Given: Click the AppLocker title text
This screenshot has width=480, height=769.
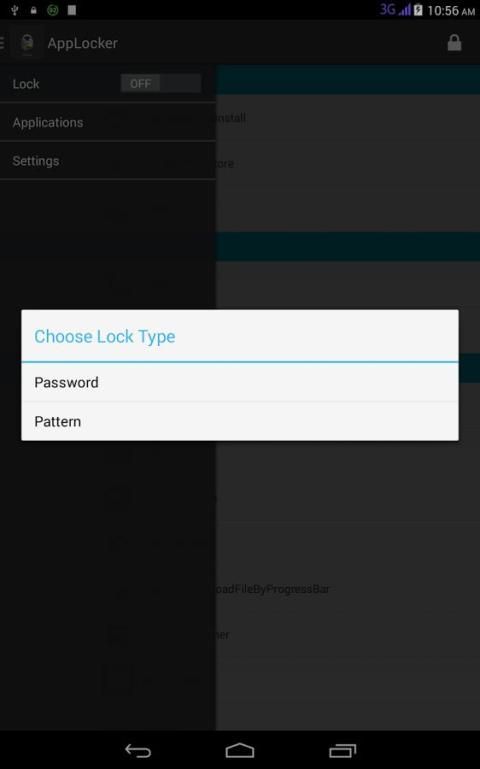Looking at the screenshot, I should click(82, 43).
